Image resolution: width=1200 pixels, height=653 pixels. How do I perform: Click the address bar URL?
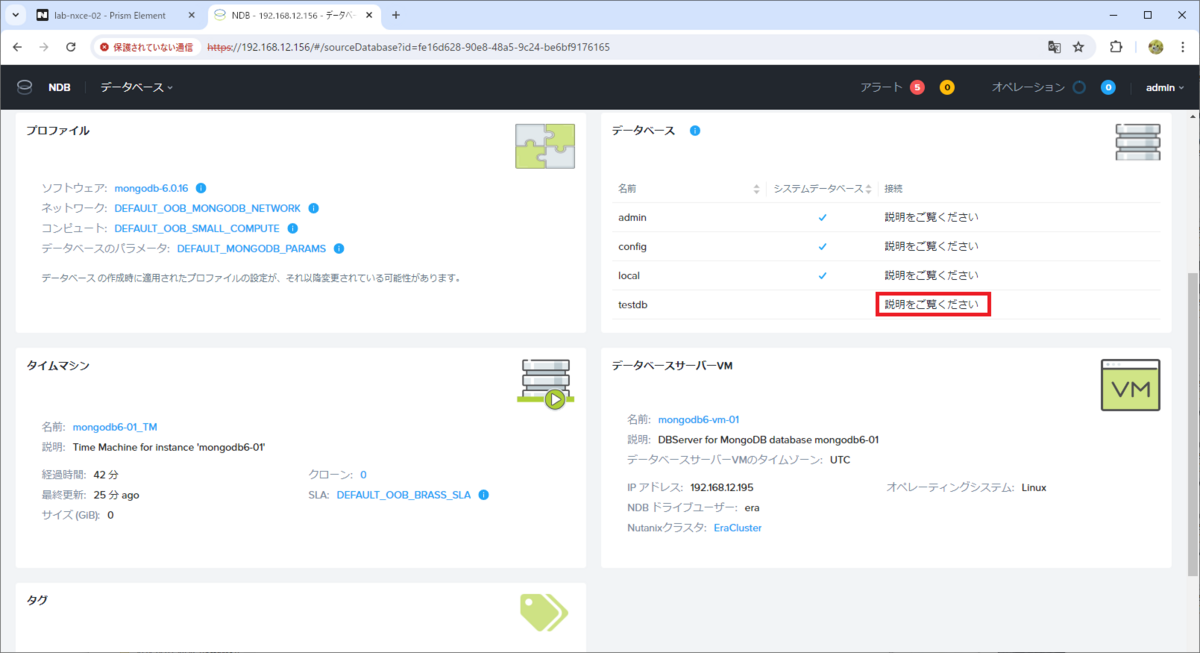pos(408,47)
